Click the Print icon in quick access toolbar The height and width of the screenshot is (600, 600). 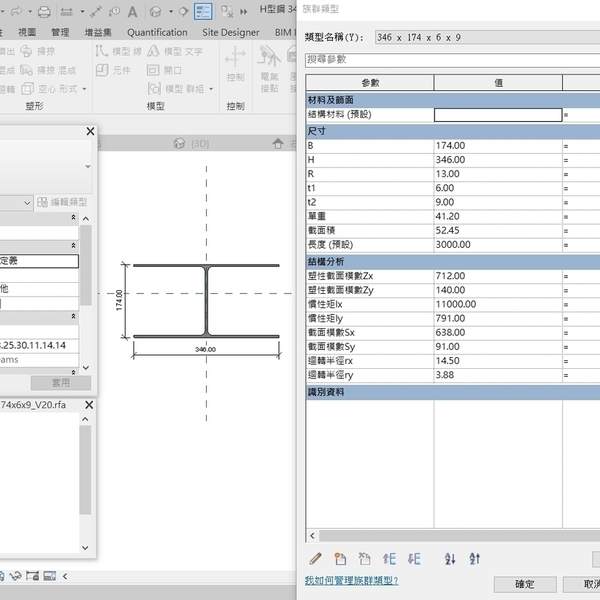[x=43, y=12]
